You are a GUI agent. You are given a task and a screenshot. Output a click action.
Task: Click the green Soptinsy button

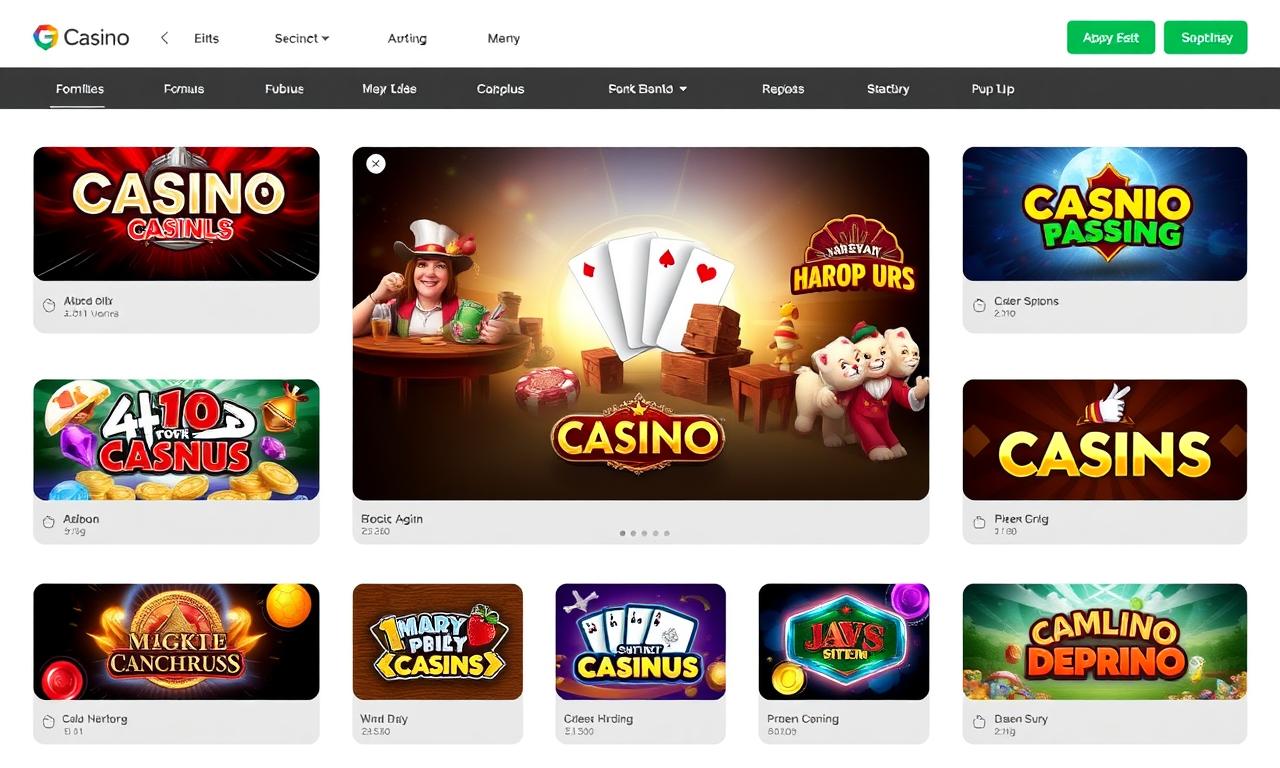click(1206, 37)
